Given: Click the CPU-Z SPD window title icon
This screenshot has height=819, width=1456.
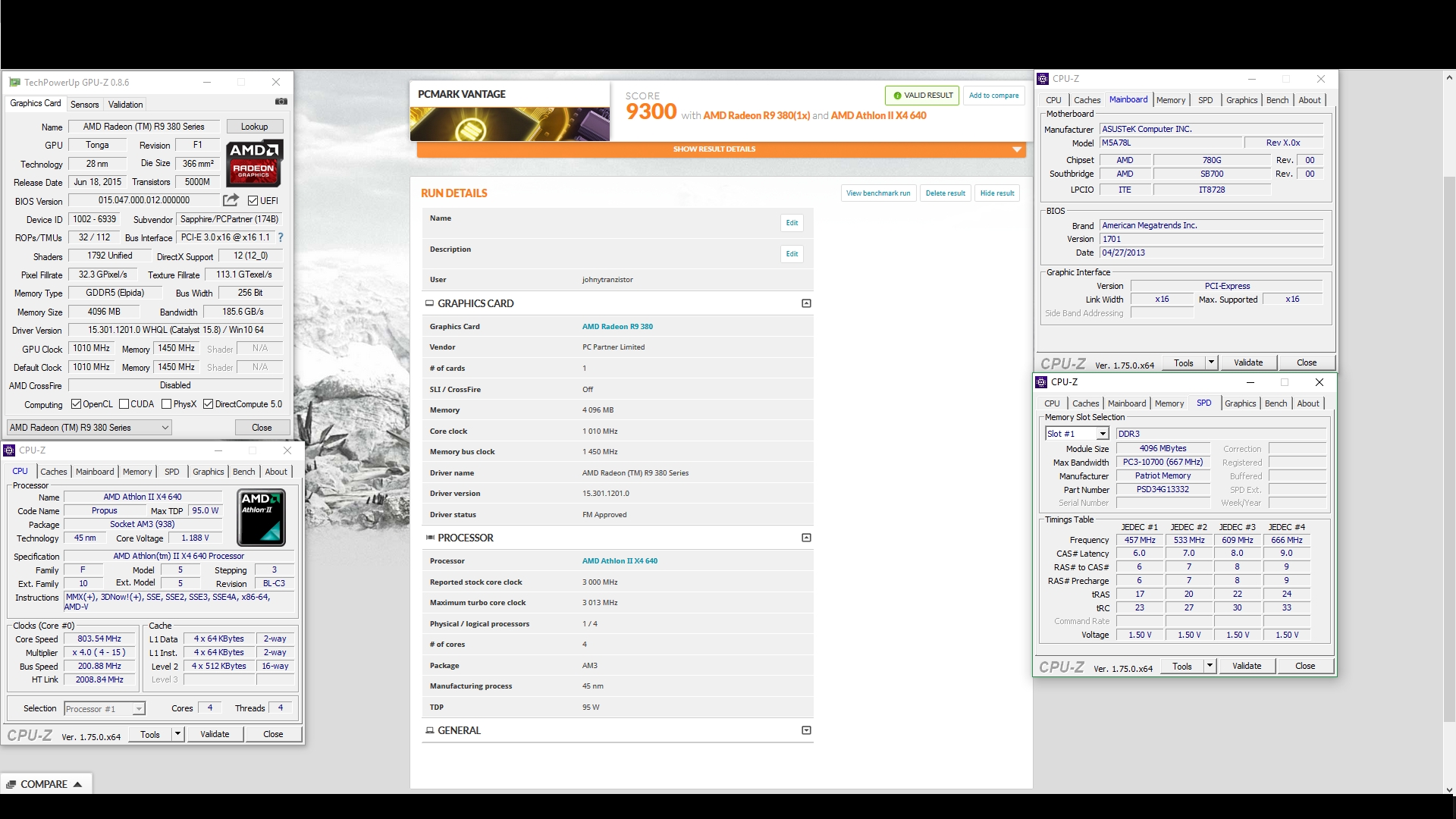Looking at the screenshot, I should click(1041, 382).
